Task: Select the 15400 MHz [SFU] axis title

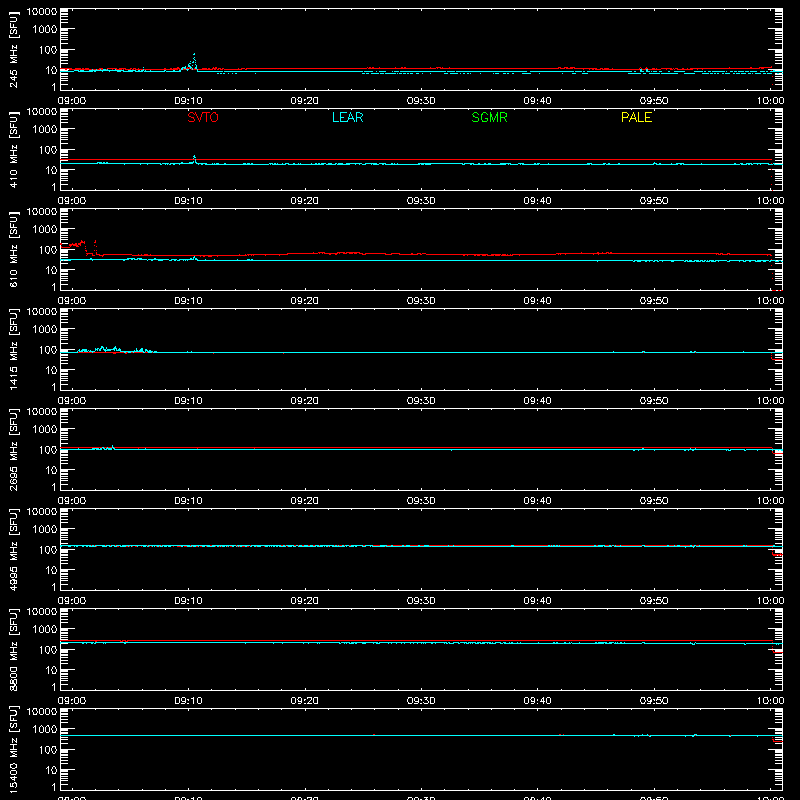Action: (x=13, y=749)
